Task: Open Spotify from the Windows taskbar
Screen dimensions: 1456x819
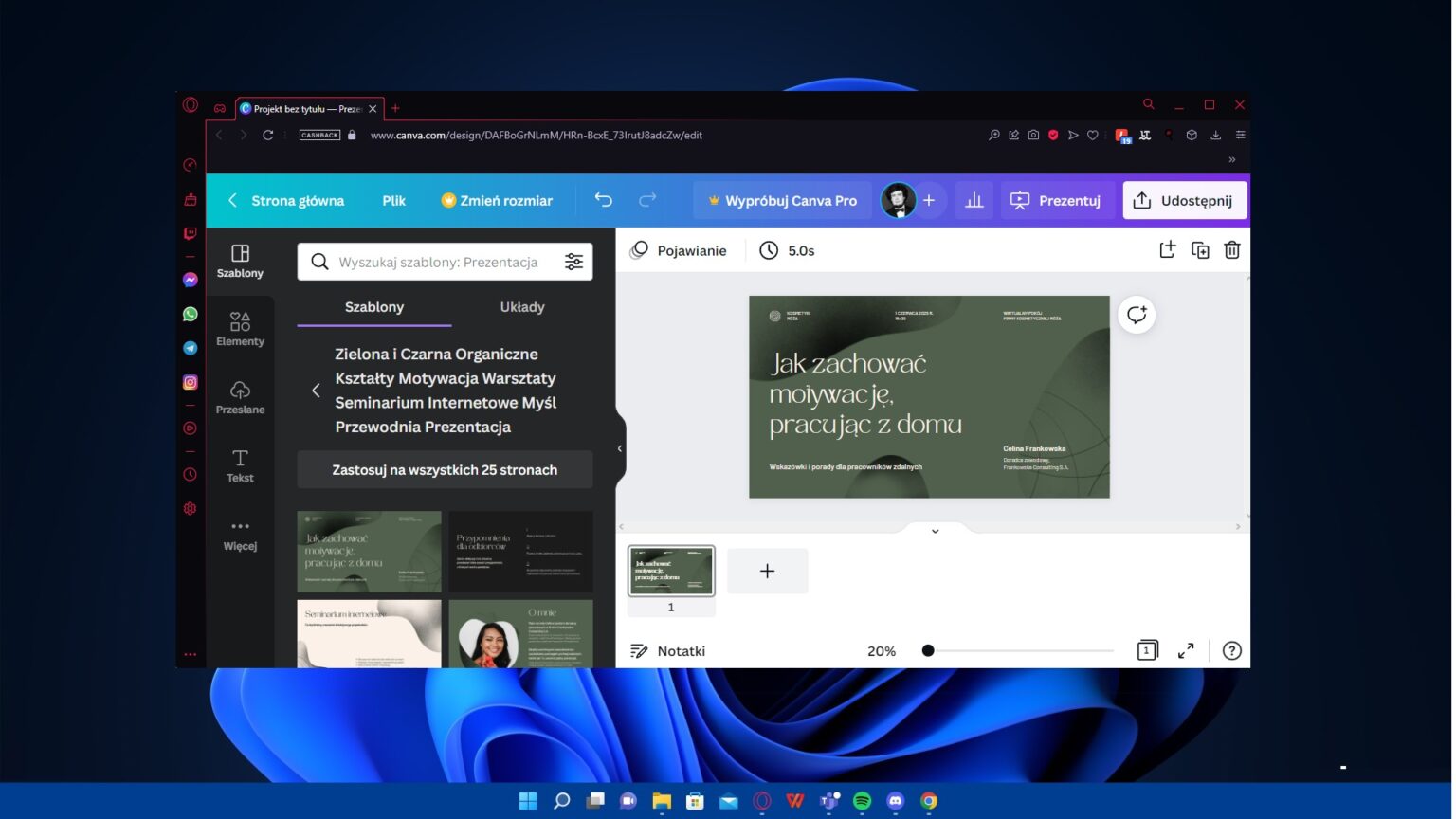Action: pos(862,801)
